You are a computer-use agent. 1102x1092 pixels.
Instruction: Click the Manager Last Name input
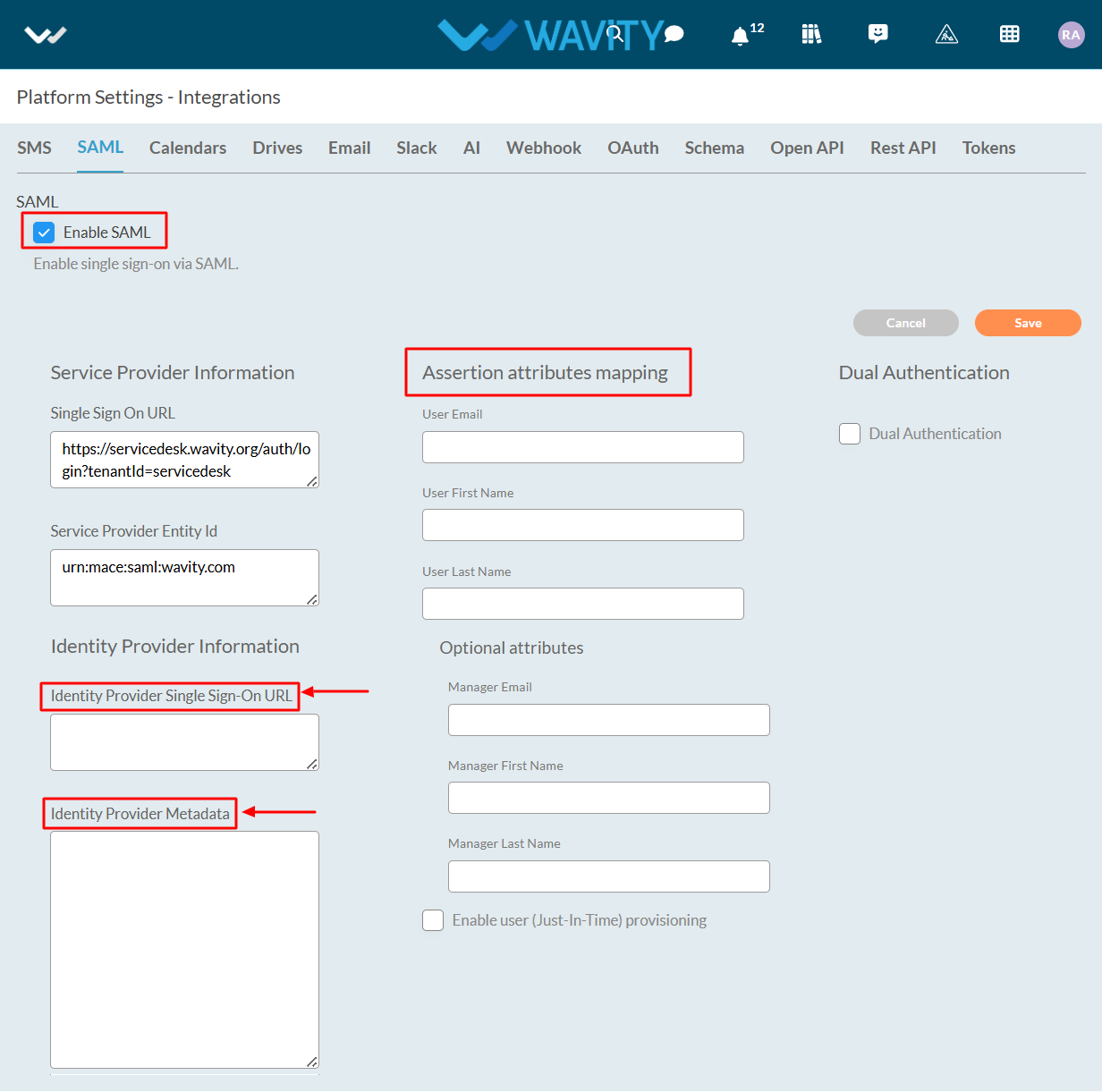click(x=609, y=876)
